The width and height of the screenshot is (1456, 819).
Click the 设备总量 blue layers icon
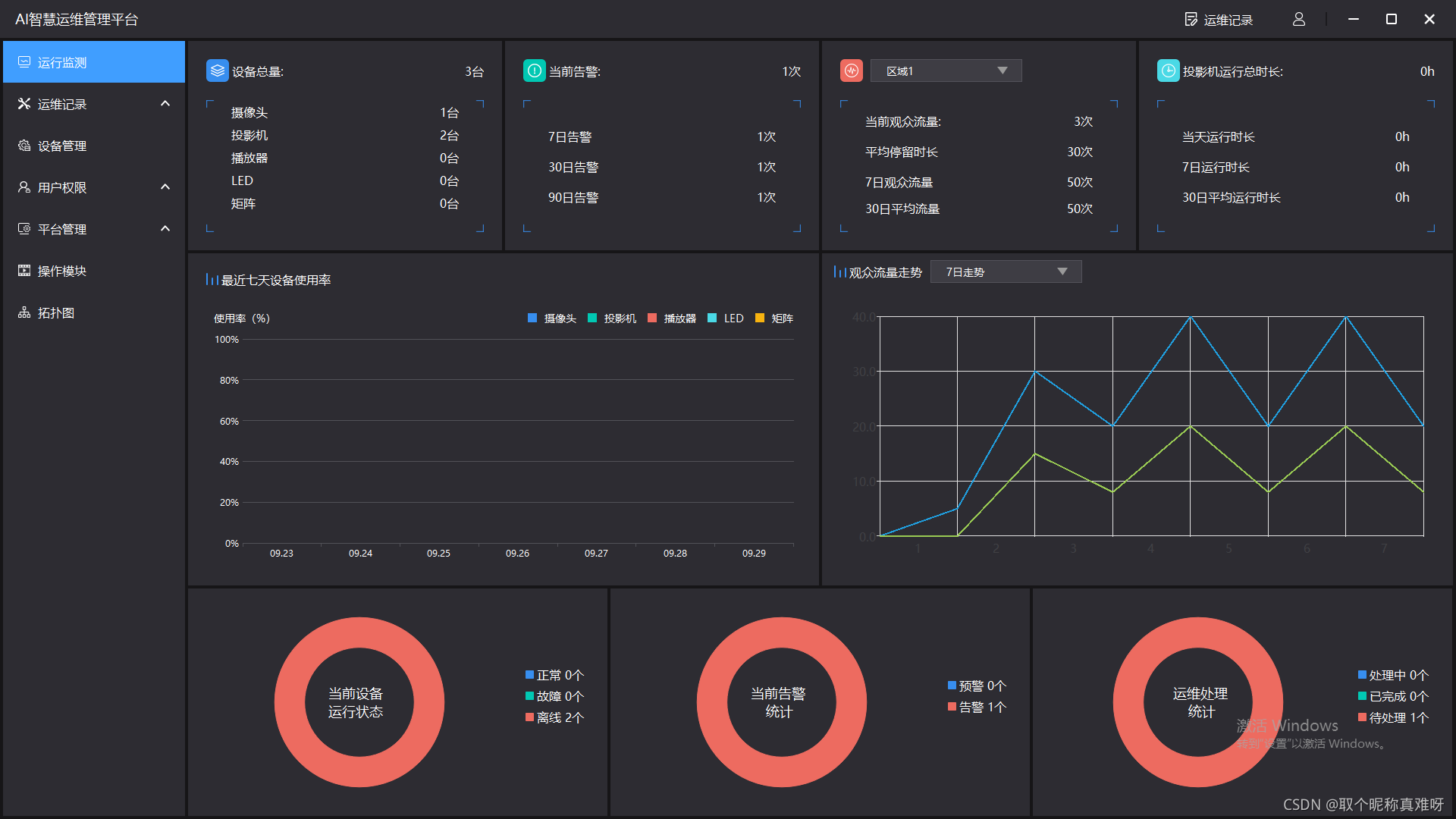click(217, 71)
